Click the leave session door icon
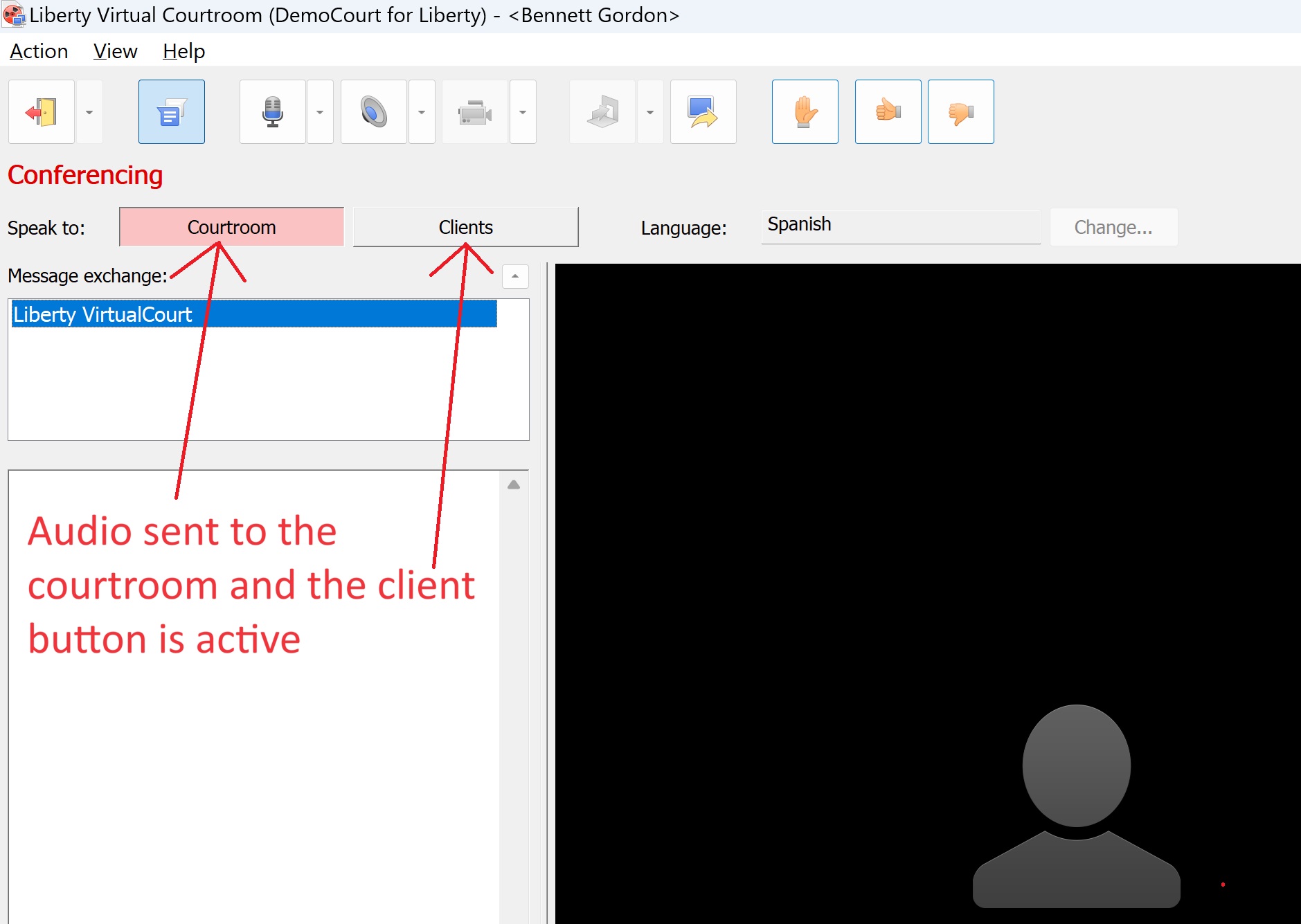Viewport: 1301px width, 924px height. (42, 112)
